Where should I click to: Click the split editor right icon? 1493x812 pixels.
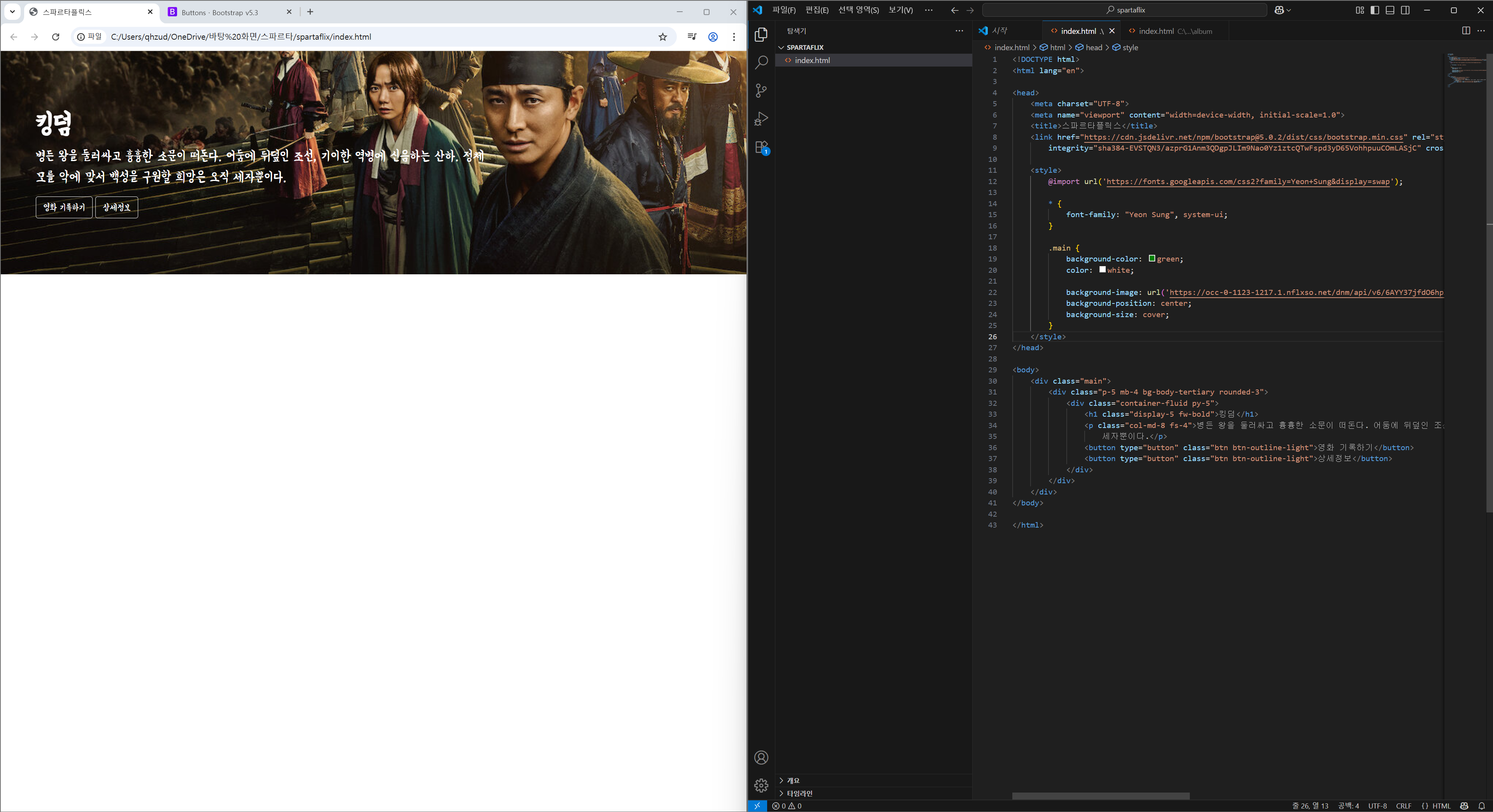(x=1466, y=31)
